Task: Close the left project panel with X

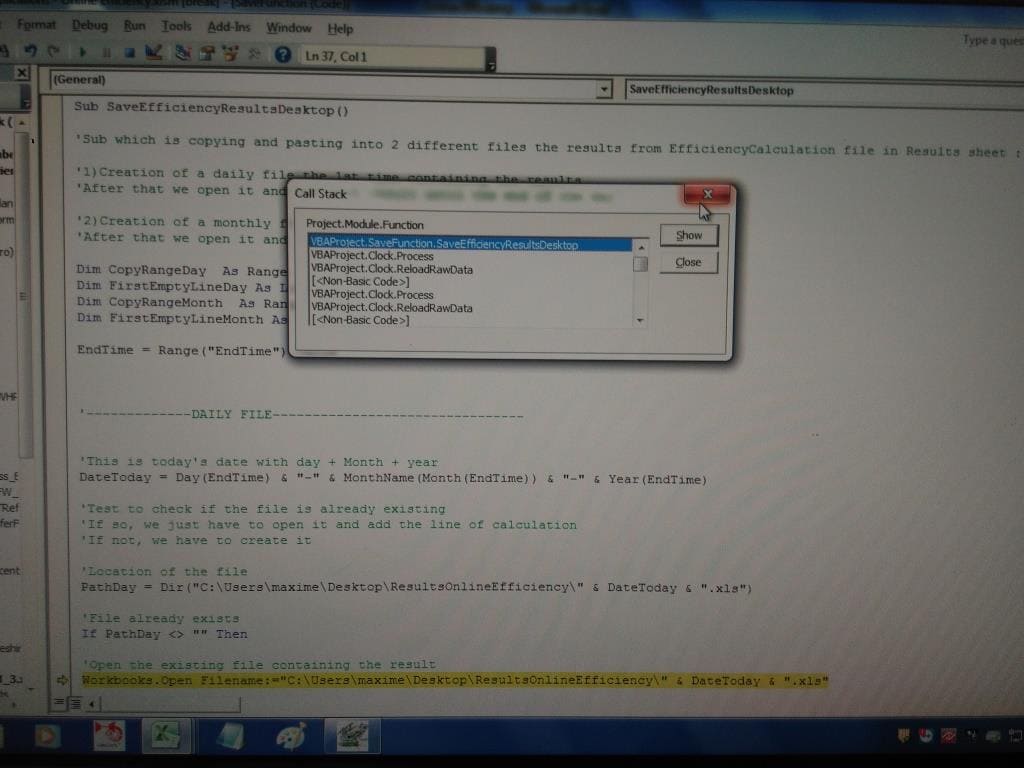Action: click(x=22, y=72)
